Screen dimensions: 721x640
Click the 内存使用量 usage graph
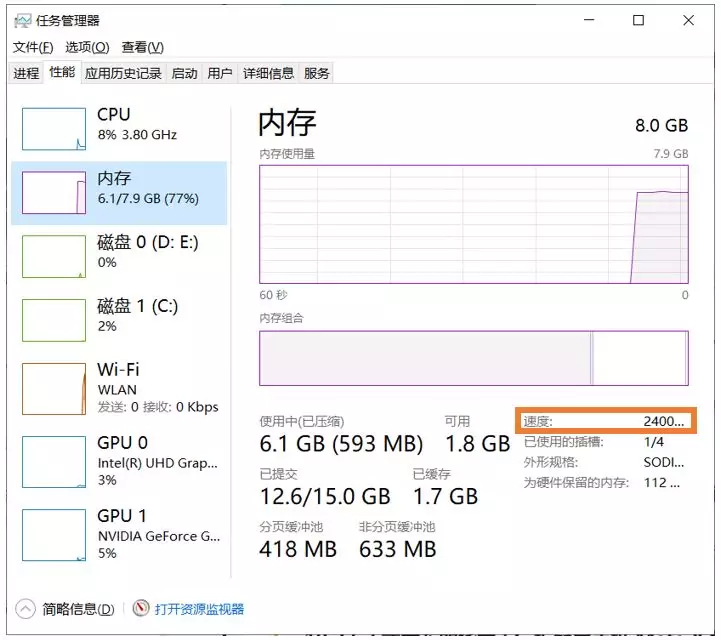coord(473,225)
